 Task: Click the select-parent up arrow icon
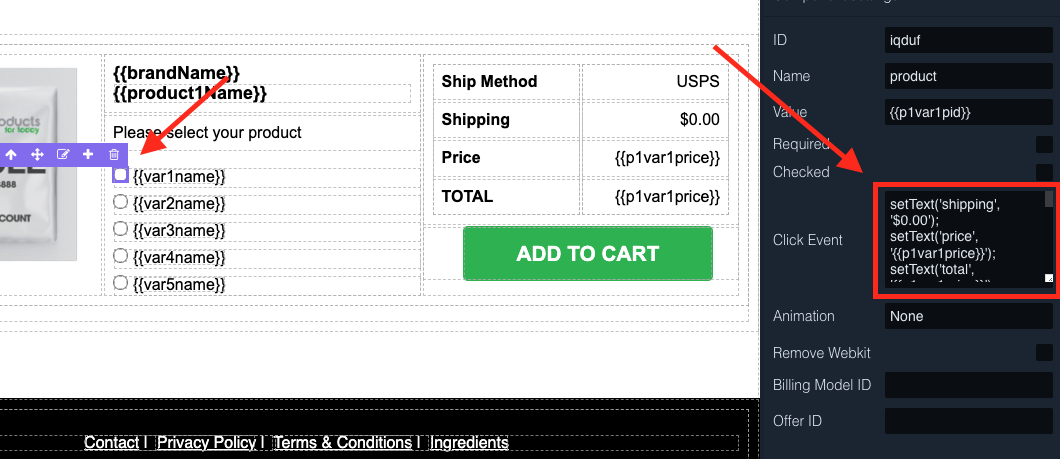[x=11, y=155]
